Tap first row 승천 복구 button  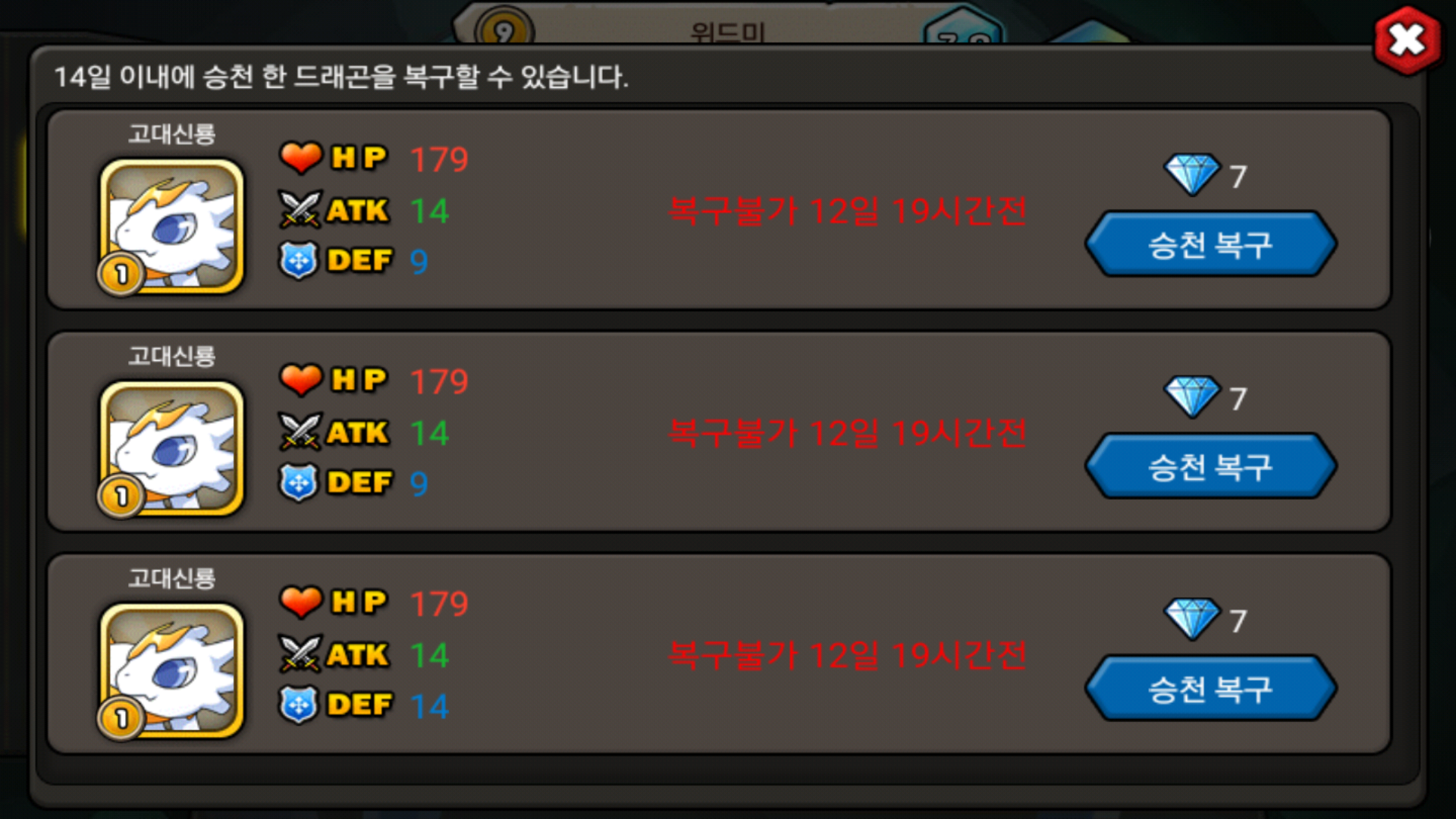coord(1210,244)
